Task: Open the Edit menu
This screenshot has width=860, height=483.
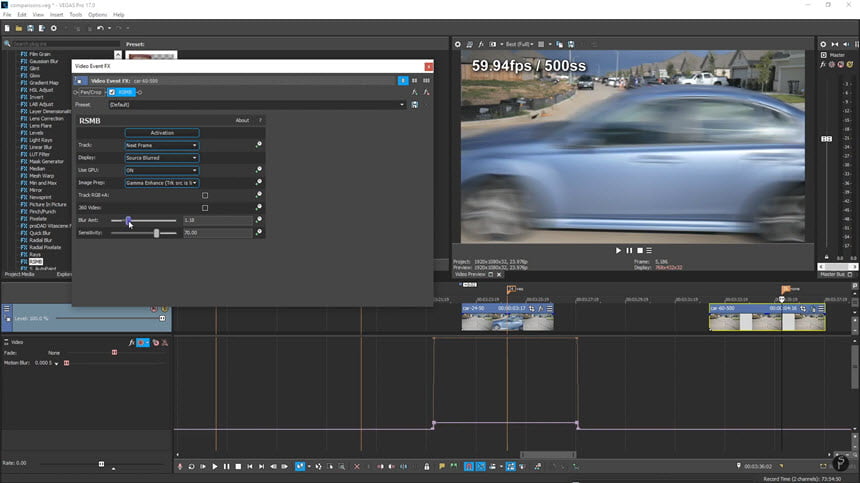Action: (x=21, y=15)
